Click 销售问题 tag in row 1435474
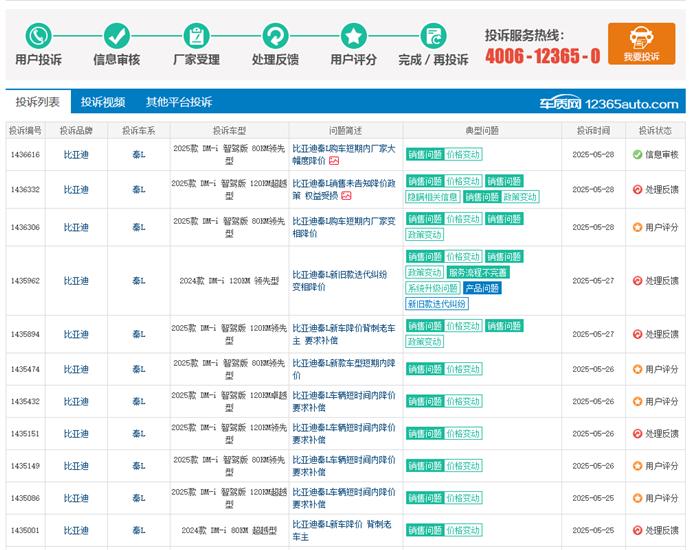Screen dimensions: 700x550 tap(425, 369)
